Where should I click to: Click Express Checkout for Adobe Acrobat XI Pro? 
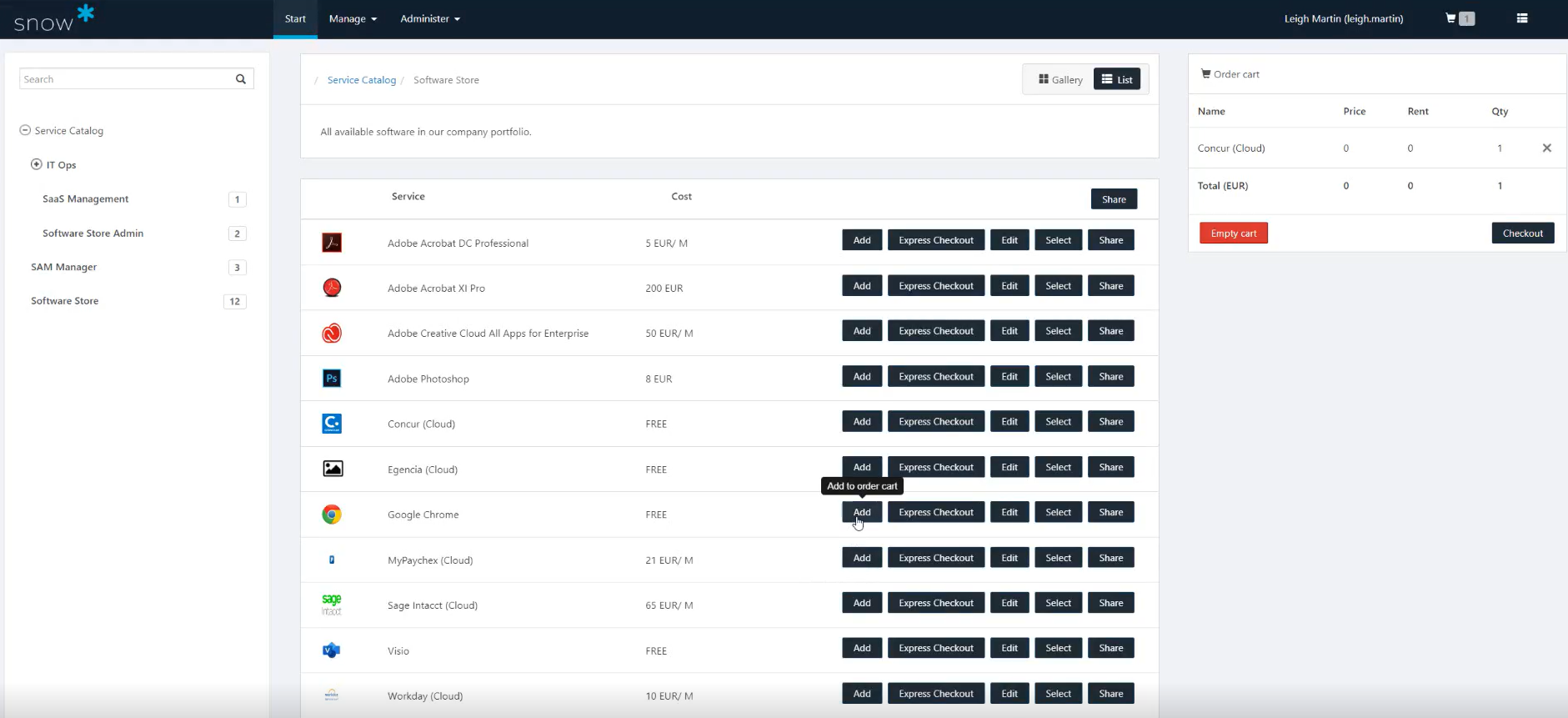(x=935, y=286)
